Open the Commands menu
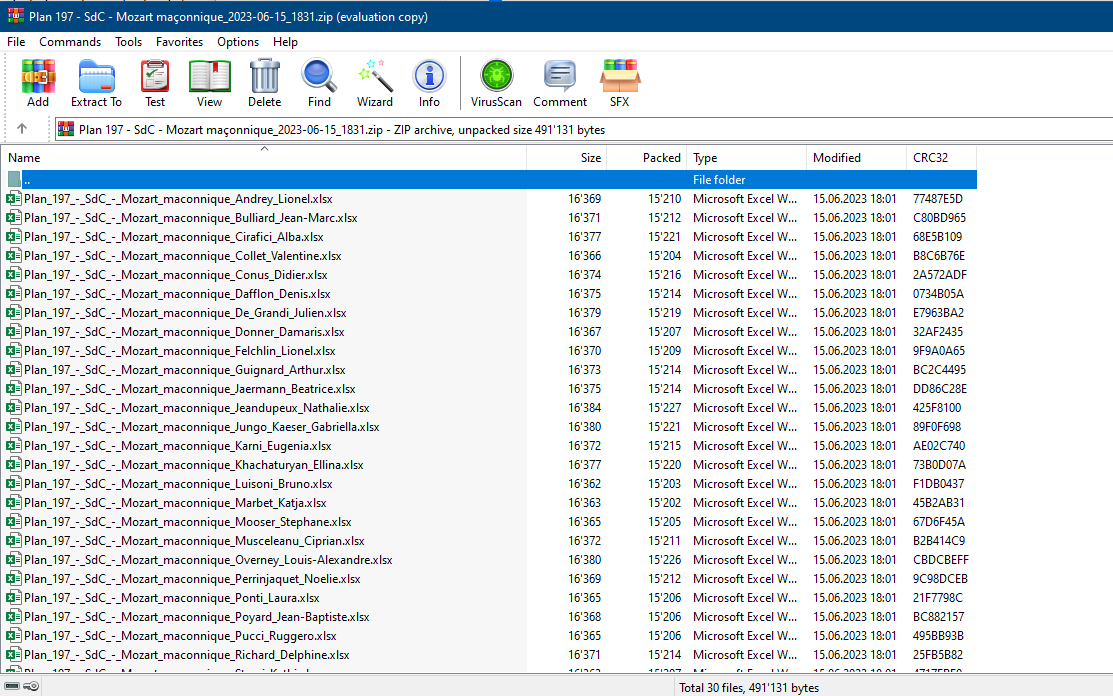Image resolution: width=1113 pixels, height=696 pixels. [70, 42]
